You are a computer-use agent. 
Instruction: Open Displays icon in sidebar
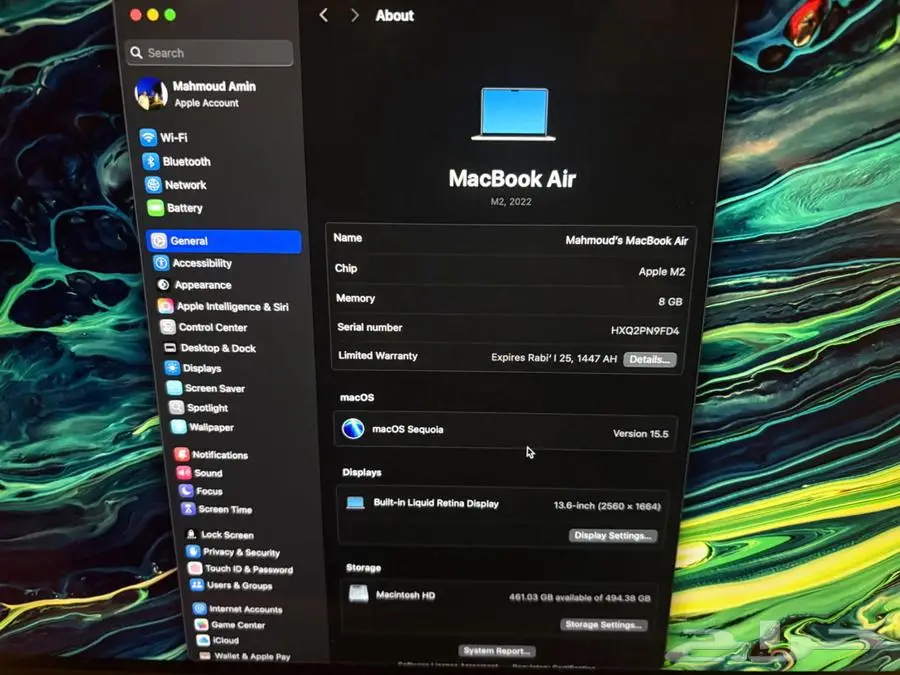point(172,368)
